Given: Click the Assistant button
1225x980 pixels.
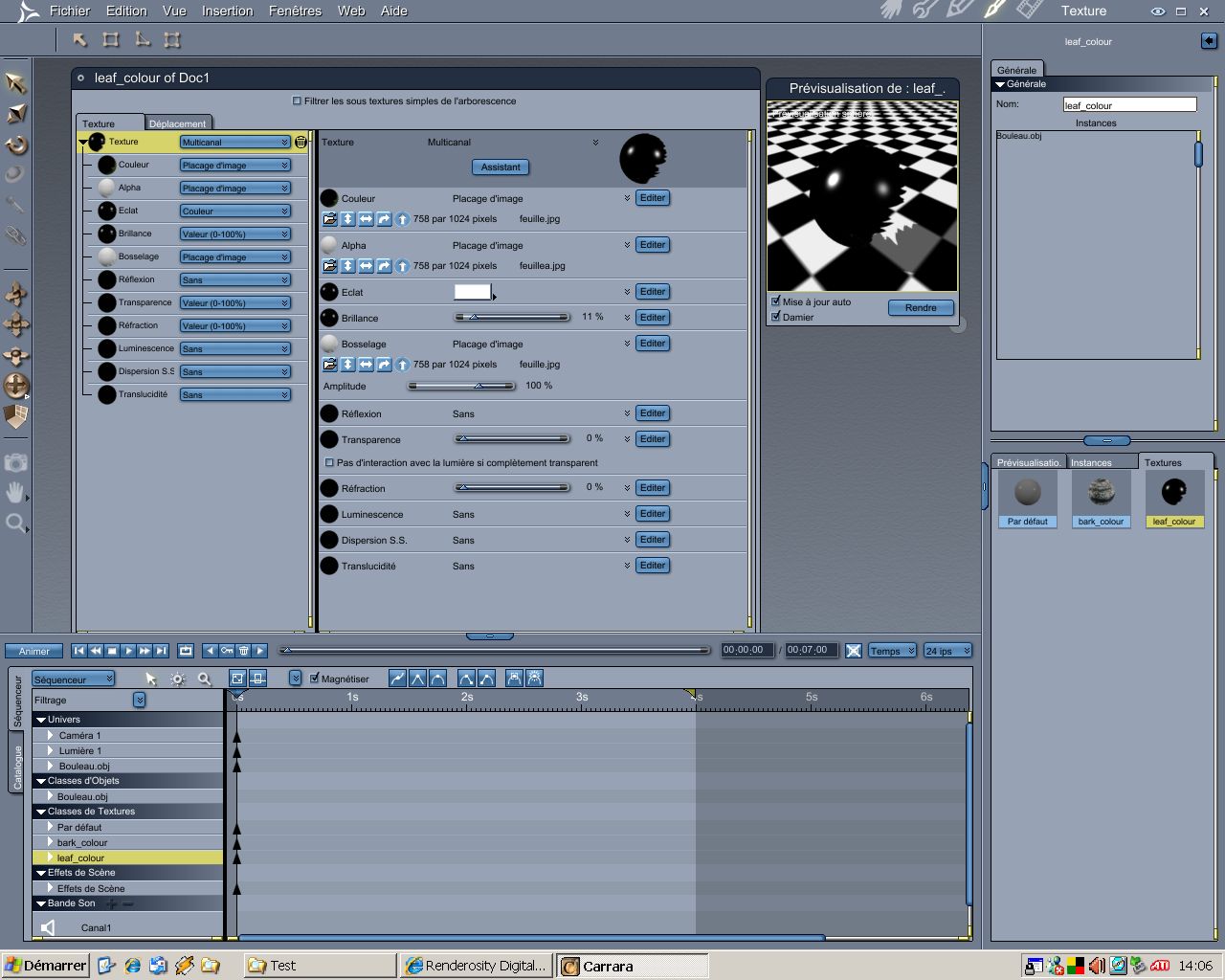Looking at the screenshot, I should (501, 167).
